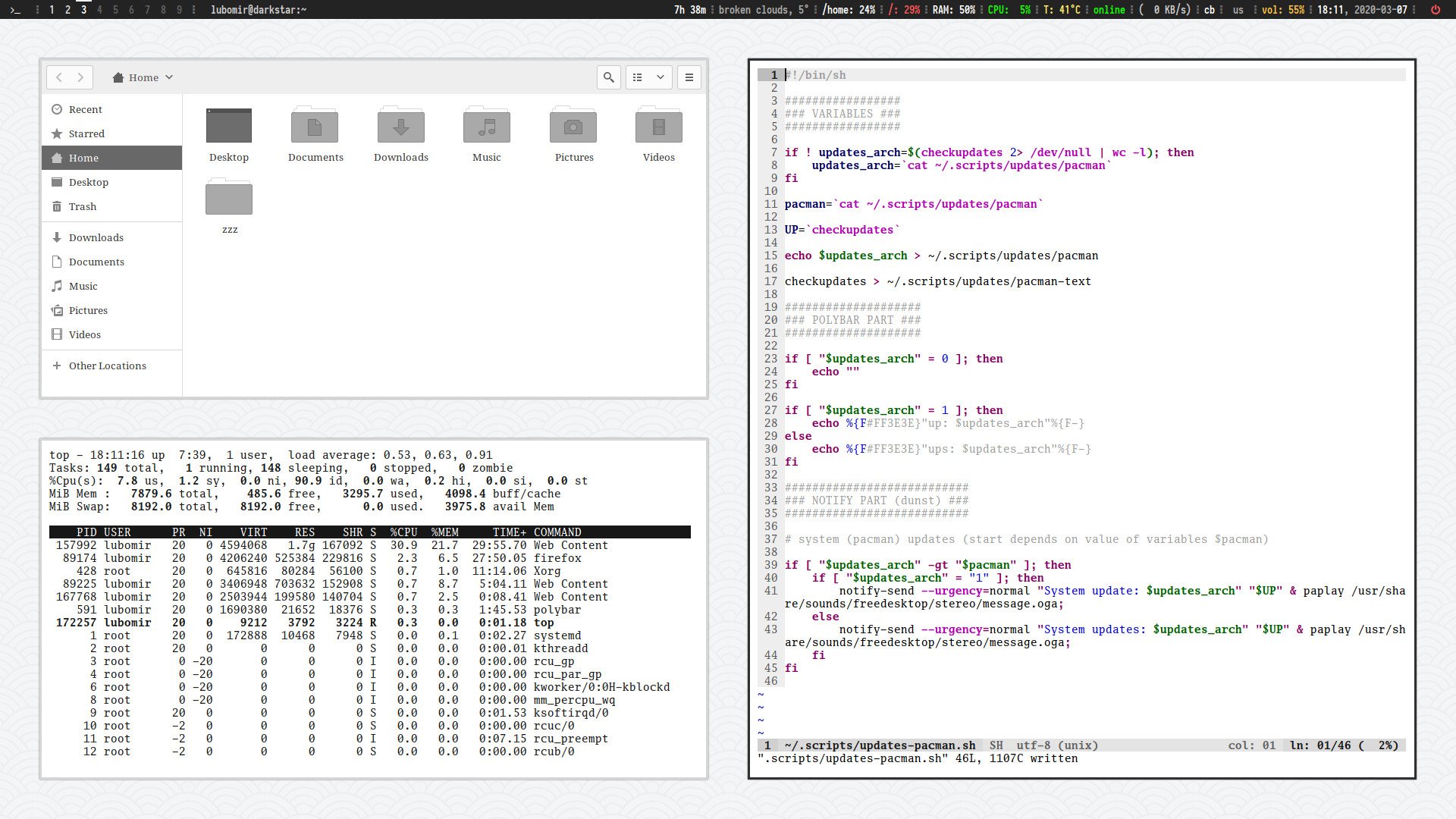The height and width of the screenshot is (819, 1456).
Task: Expand Other Locations in sidebar
Action: [107, 366]
